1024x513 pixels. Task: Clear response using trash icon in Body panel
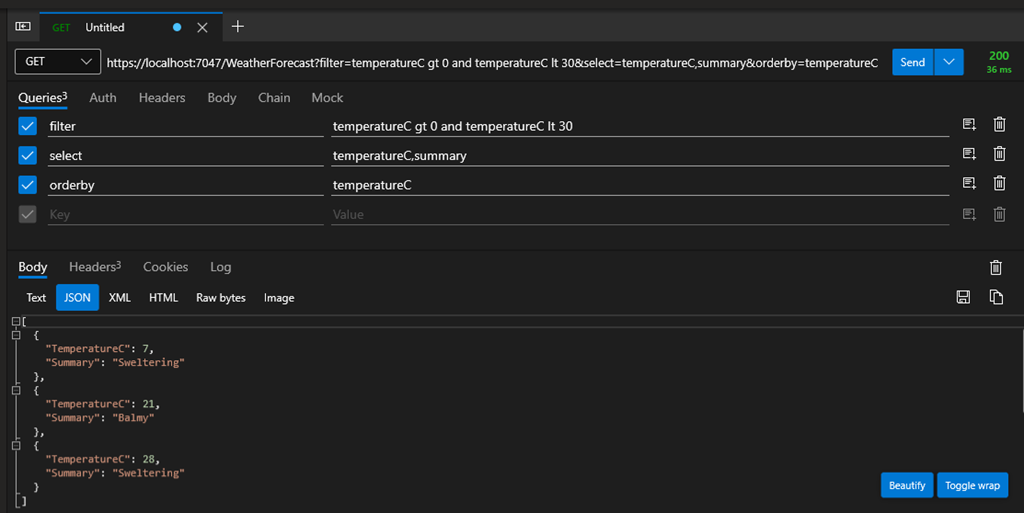[x=995, y=267]
